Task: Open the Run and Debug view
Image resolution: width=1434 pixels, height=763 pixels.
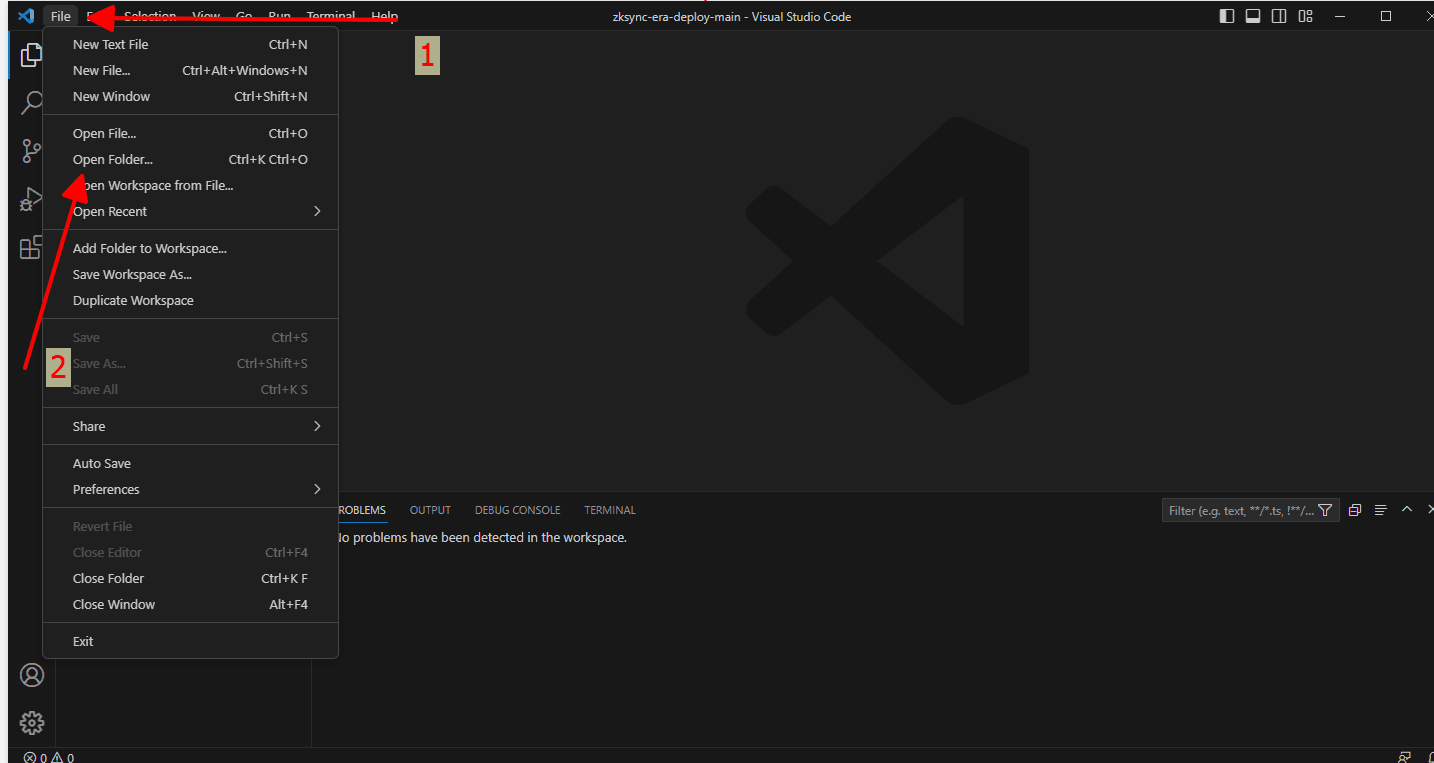Action: (31, 199)
